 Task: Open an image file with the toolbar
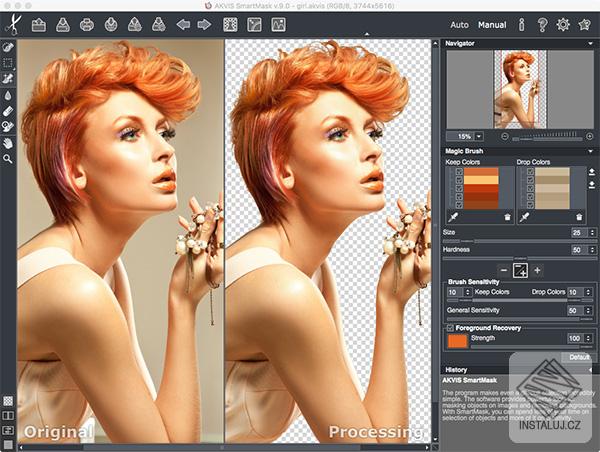[x=39, y=25]
